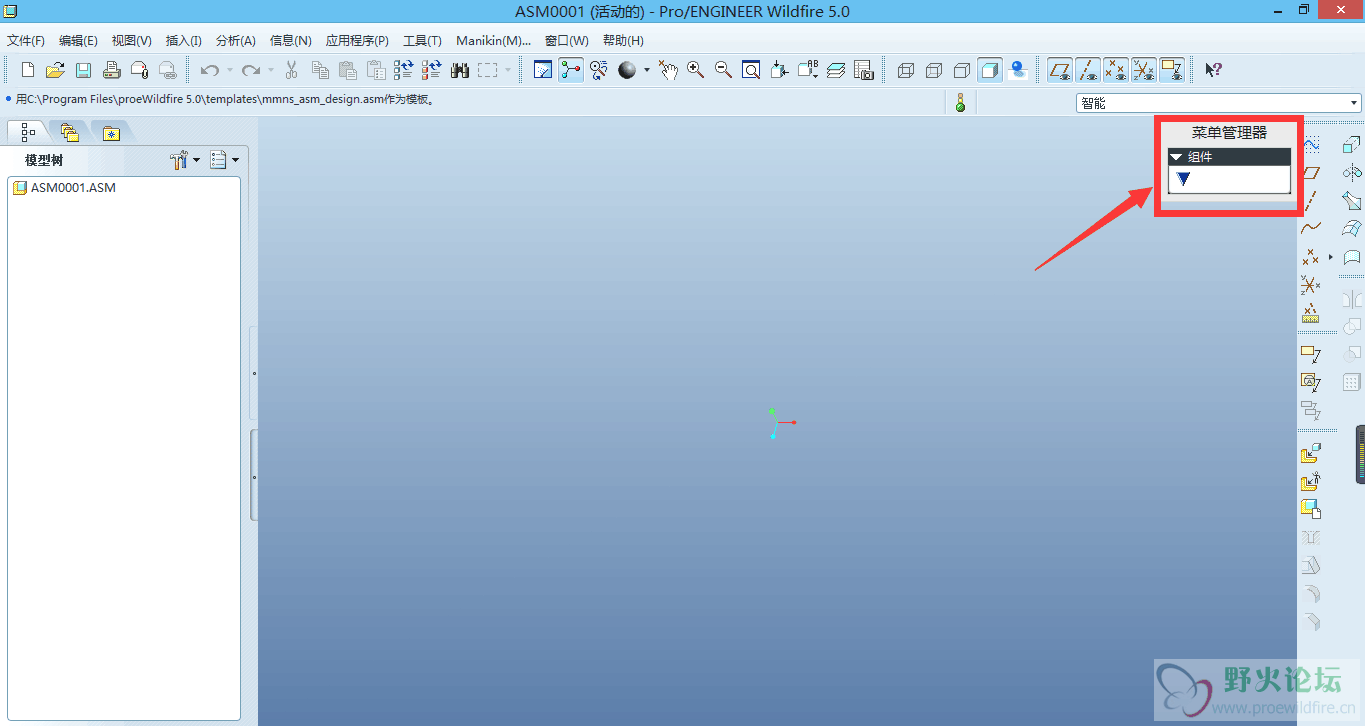Viewport: 1365px width, 726px height.
Task: Expand the datum point tool flyout arrow
Action: (x=1331, y=257)
